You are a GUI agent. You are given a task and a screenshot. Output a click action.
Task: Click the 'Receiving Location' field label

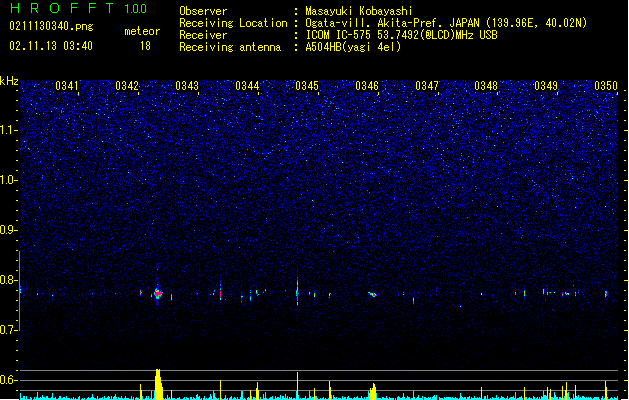[x=233, y=23]
